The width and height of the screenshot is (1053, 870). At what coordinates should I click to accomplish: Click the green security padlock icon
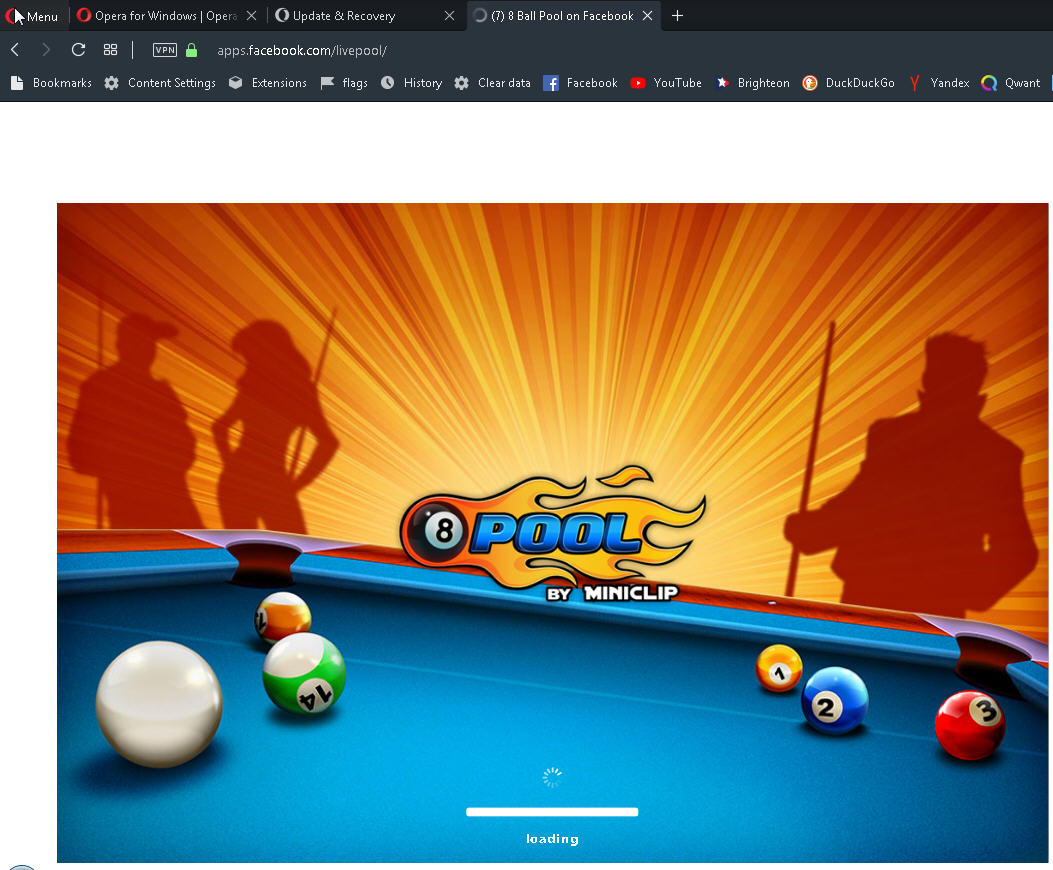pyautogui.click(x=191, y=50)
